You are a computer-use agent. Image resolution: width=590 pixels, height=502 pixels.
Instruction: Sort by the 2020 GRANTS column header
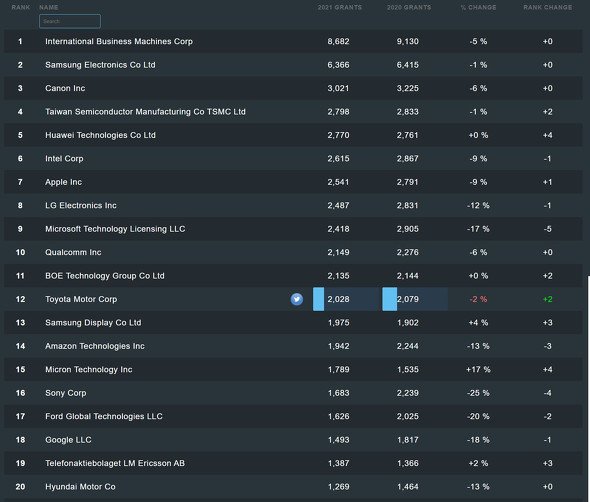409,7
